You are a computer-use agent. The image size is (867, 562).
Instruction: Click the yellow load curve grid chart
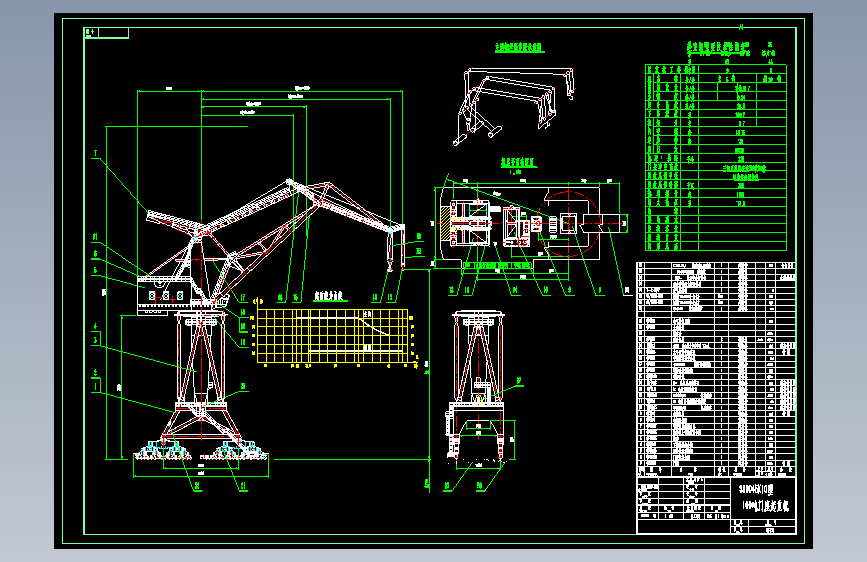(x=333, y=336)
